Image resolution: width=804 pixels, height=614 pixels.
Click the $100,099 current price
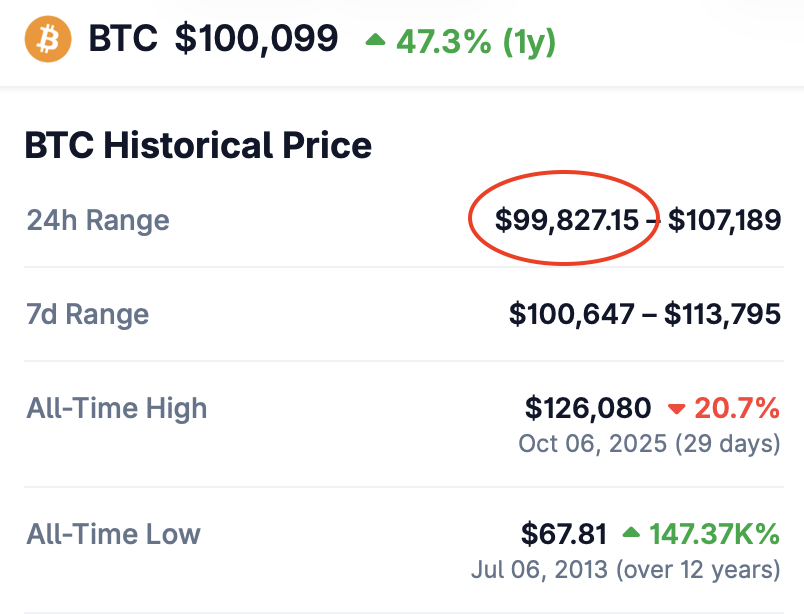pyautogui.click(x=256, y=39)
